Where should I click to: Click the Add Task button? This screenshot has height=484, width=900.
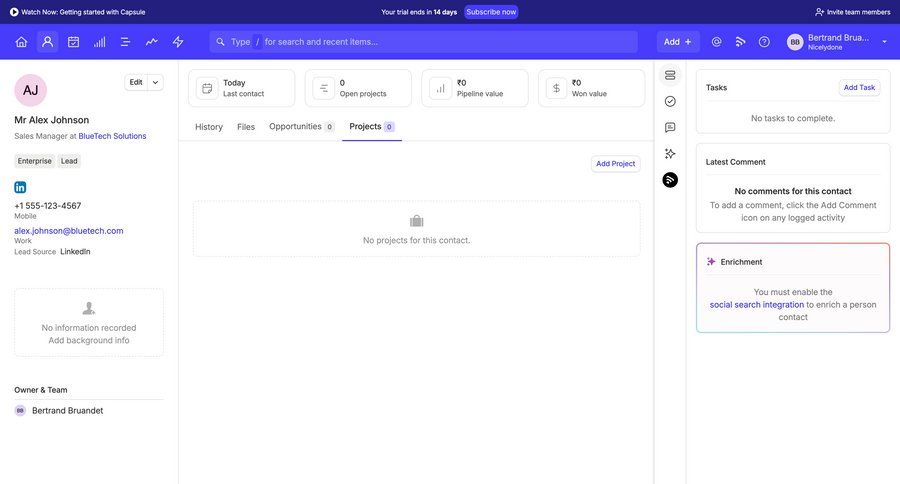point(859,87)
